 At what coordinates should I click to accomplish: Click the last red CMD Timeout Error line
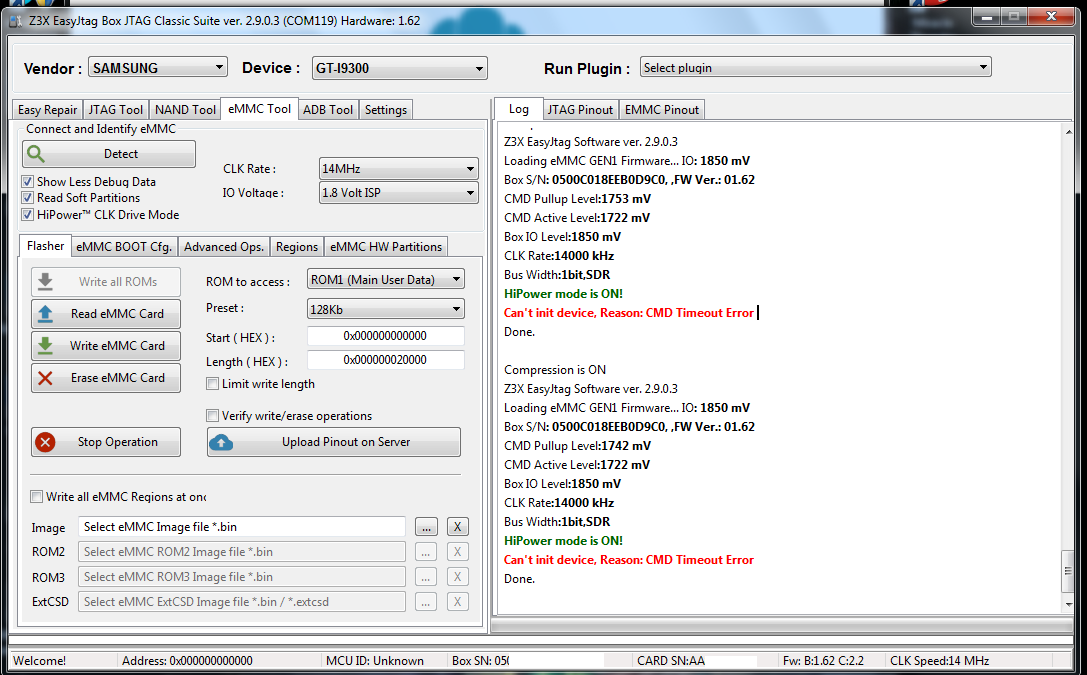pyautogui.click(x=629, y=560)
